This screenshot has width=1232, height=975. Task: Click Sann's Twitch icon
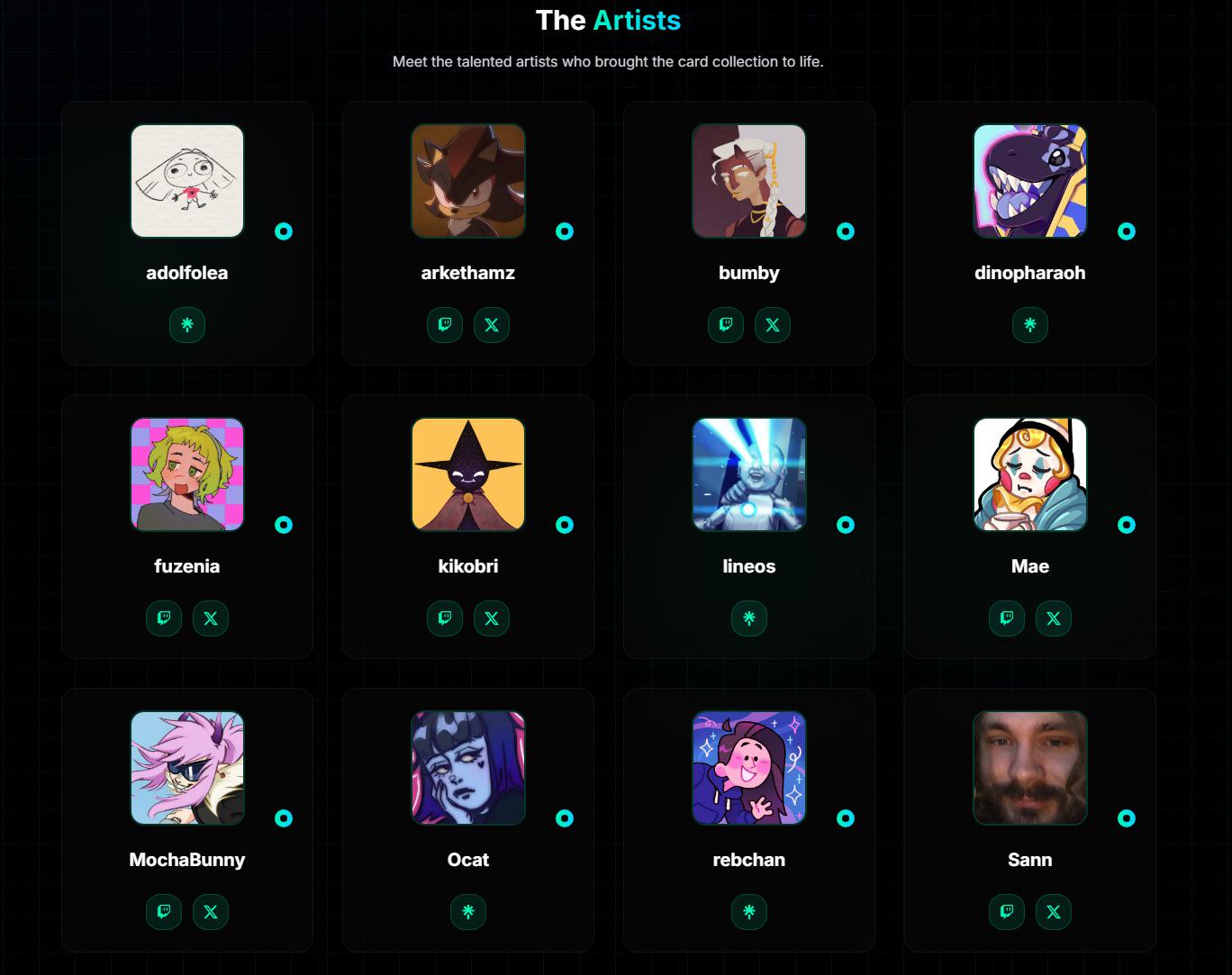click(x=1007, y=912)
